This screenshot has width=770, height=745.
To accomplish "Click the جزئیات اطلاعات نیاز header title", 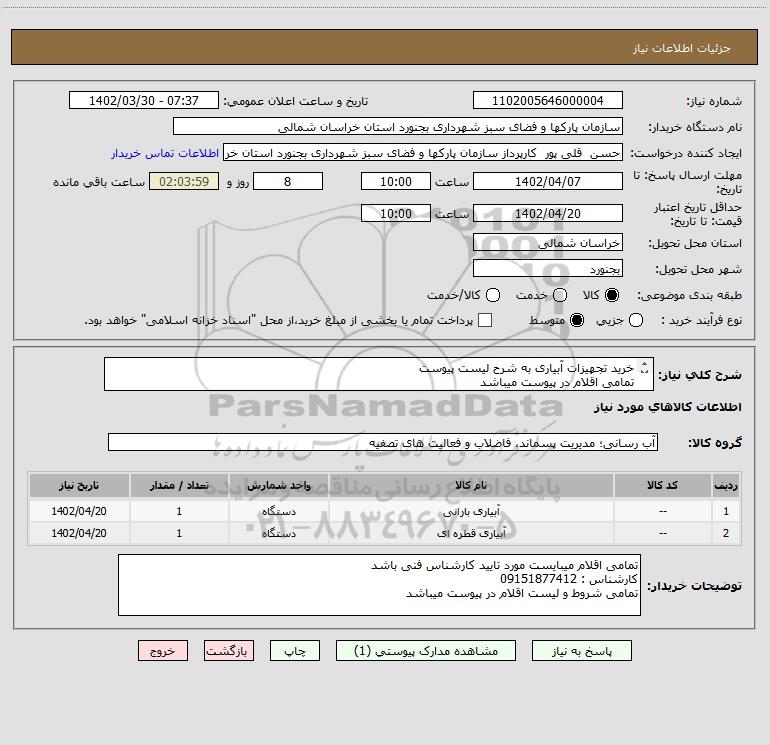I will click(x=682, y=48).
